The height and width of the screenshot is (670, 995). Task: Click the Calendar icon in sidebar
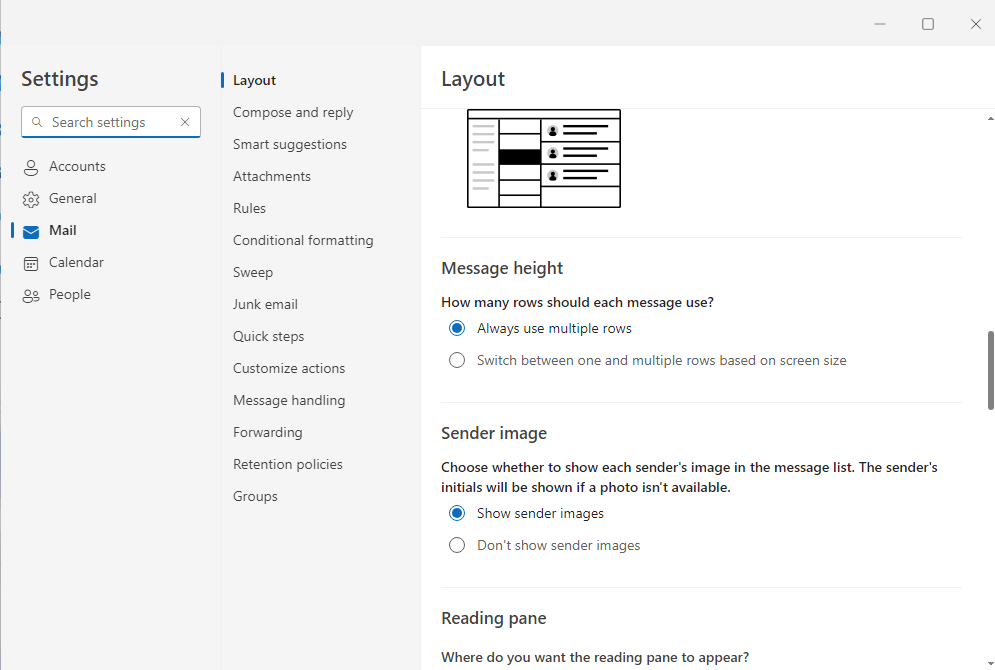tap(30, 264)
